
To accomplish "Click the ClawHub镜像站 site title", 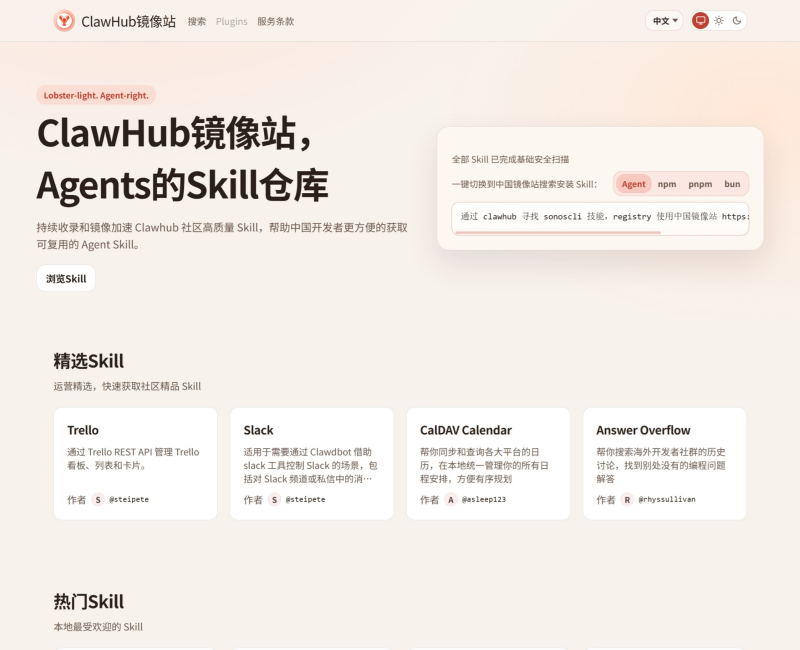I will click(129, 21).
